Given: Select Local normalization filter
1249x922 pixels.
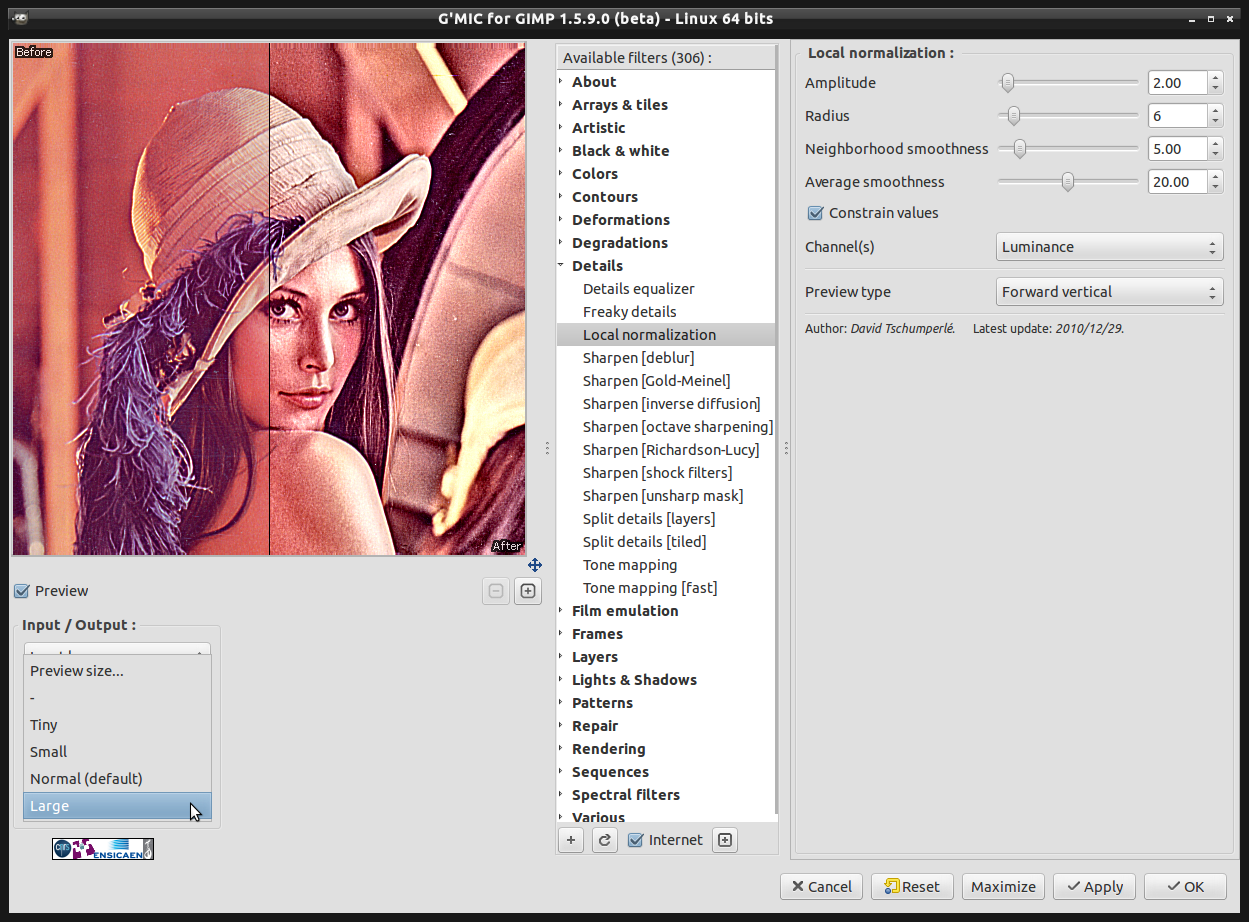Looking at the screenshot, I should pyautogui.click(x=666, y=335).
